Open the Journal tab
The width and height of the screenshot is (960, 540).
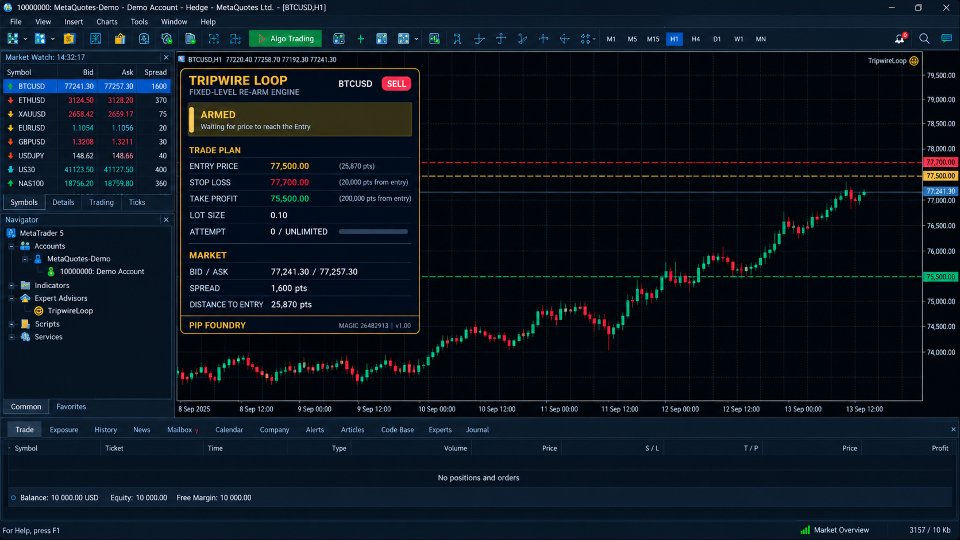point(478,430)
